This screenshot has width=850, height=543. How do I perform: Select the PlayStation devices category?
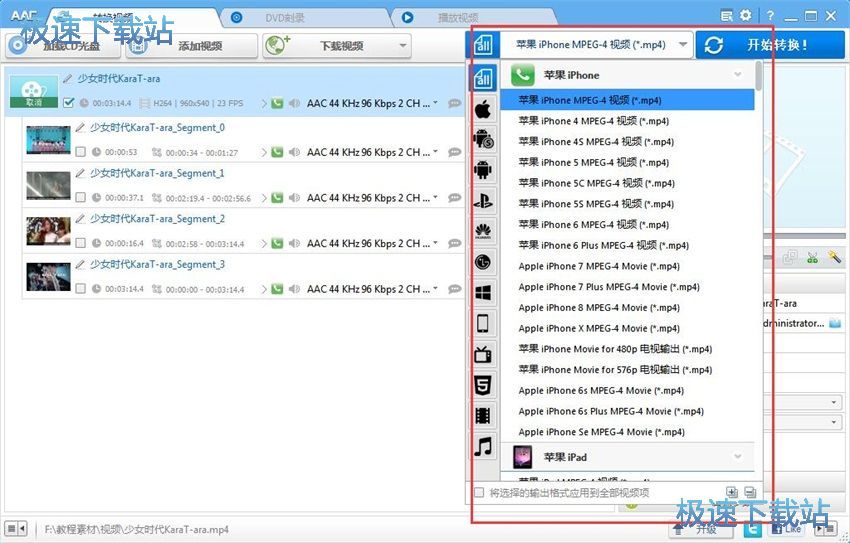(x=483, y=201)
